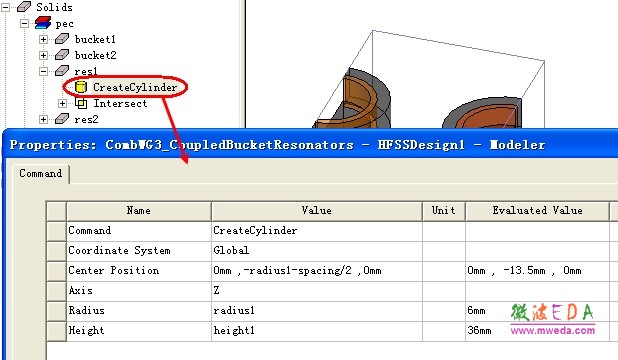Collapse the res1 tree node
The width and height of the screenshot is (618, 360).
click(43, 71)
